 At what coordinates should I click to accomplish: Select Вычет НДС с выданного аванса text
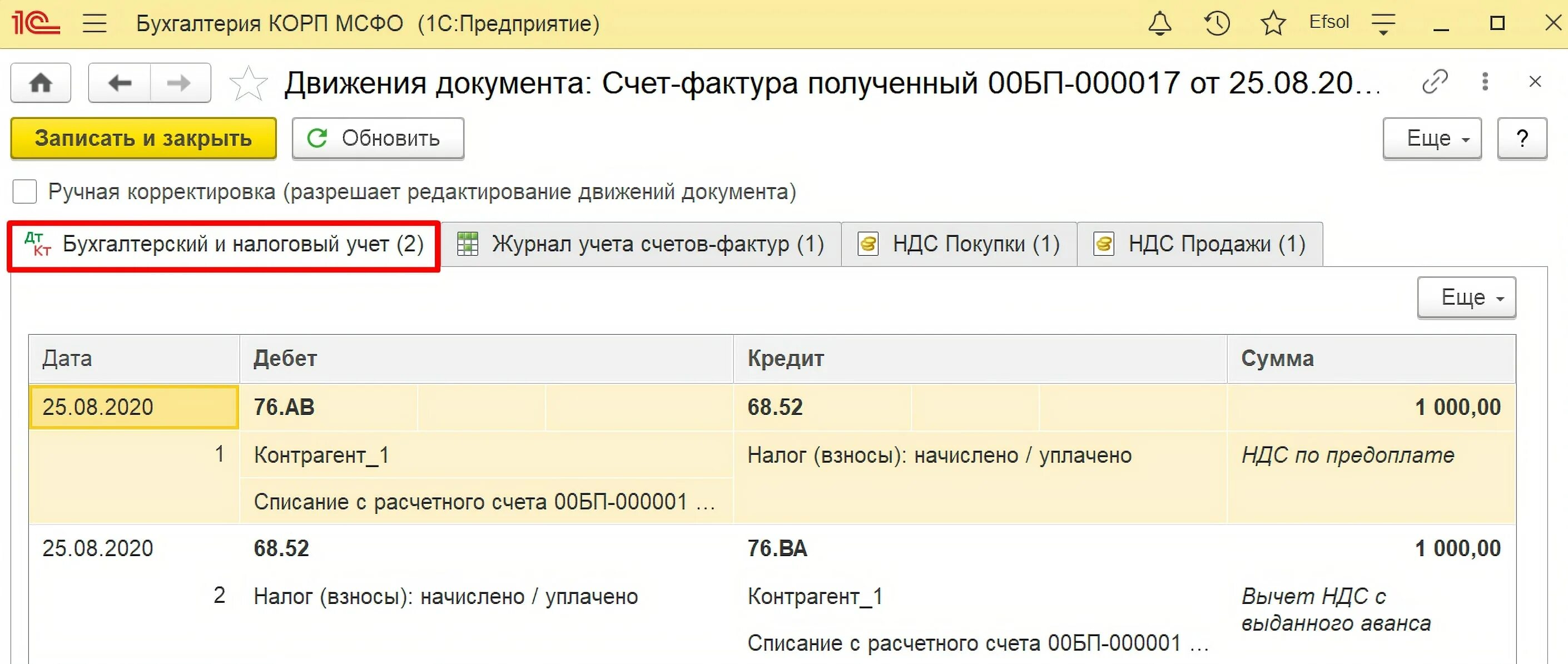(x=1336, y=610)
